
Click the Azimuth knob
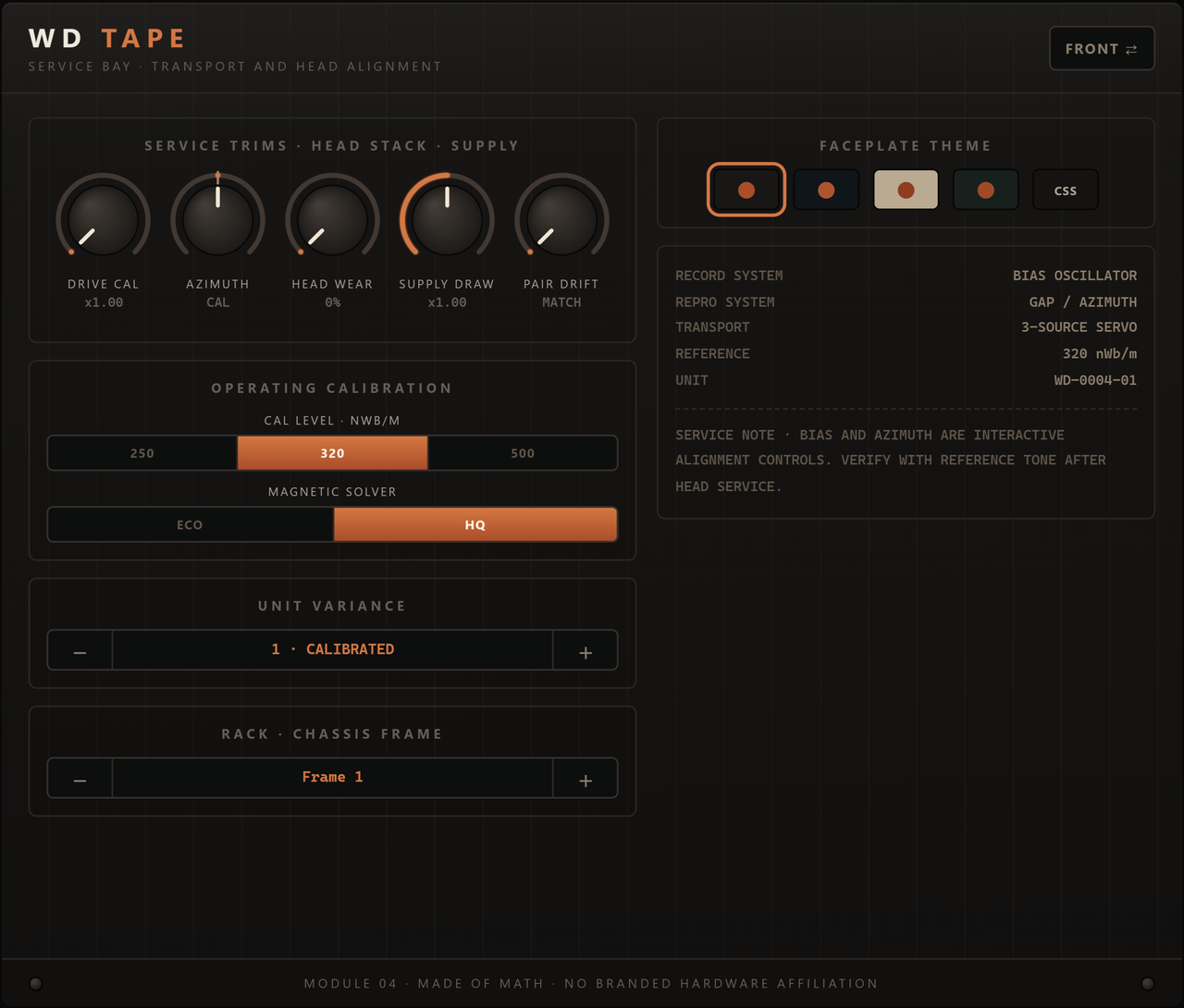point(217,220)
